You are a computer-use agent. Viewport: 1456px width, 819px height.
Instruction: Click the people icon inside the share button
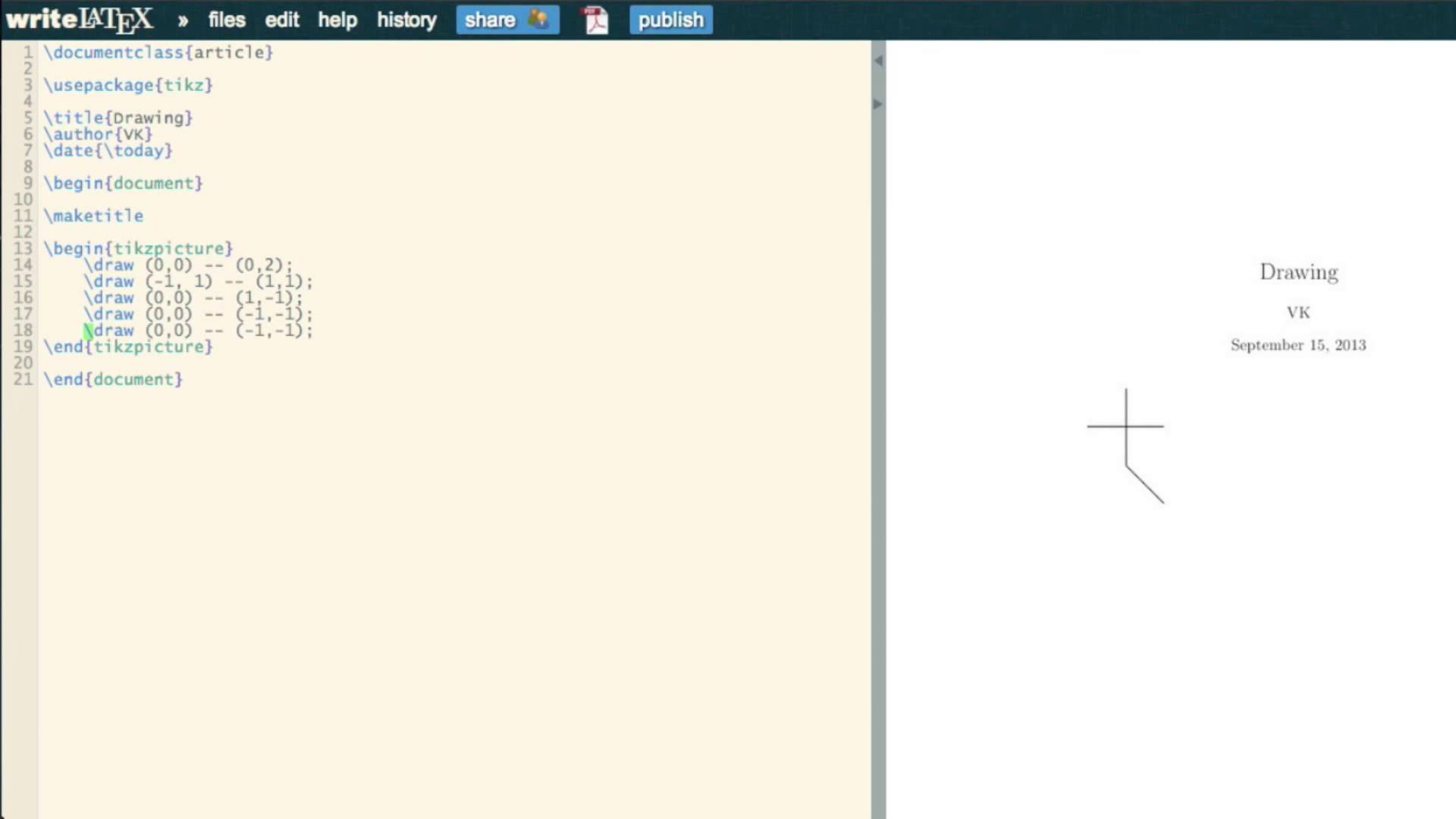click(538, 20)
